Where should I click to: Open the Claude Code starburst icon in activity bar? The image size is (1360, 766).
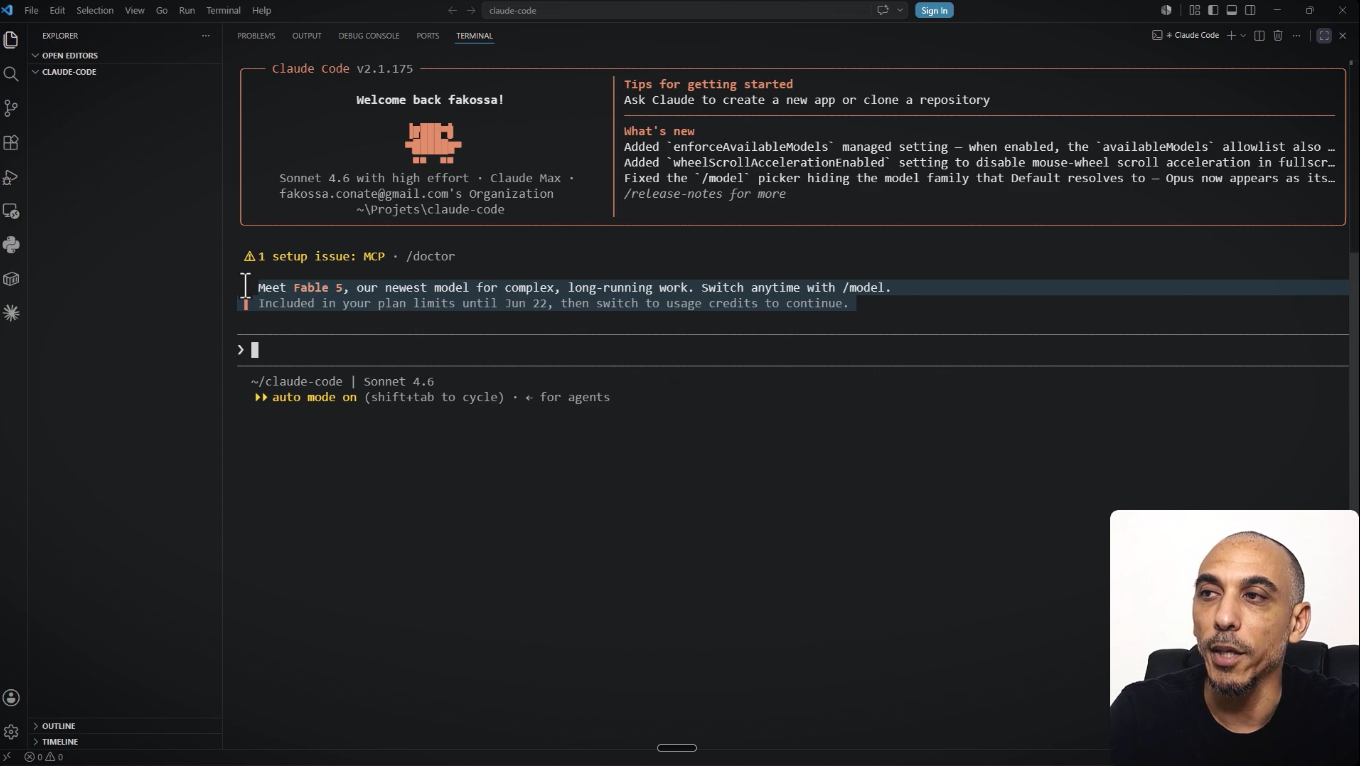click(11, 313)
